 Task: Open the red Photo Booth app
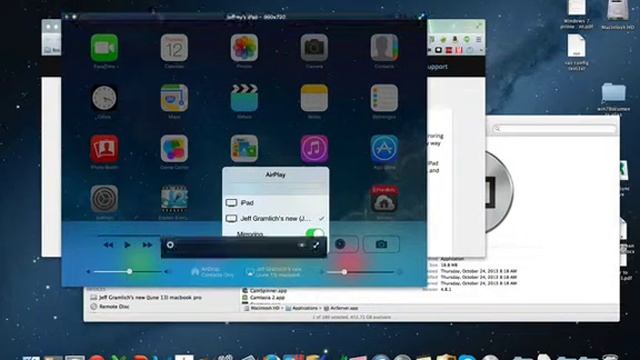coord(104,149)
